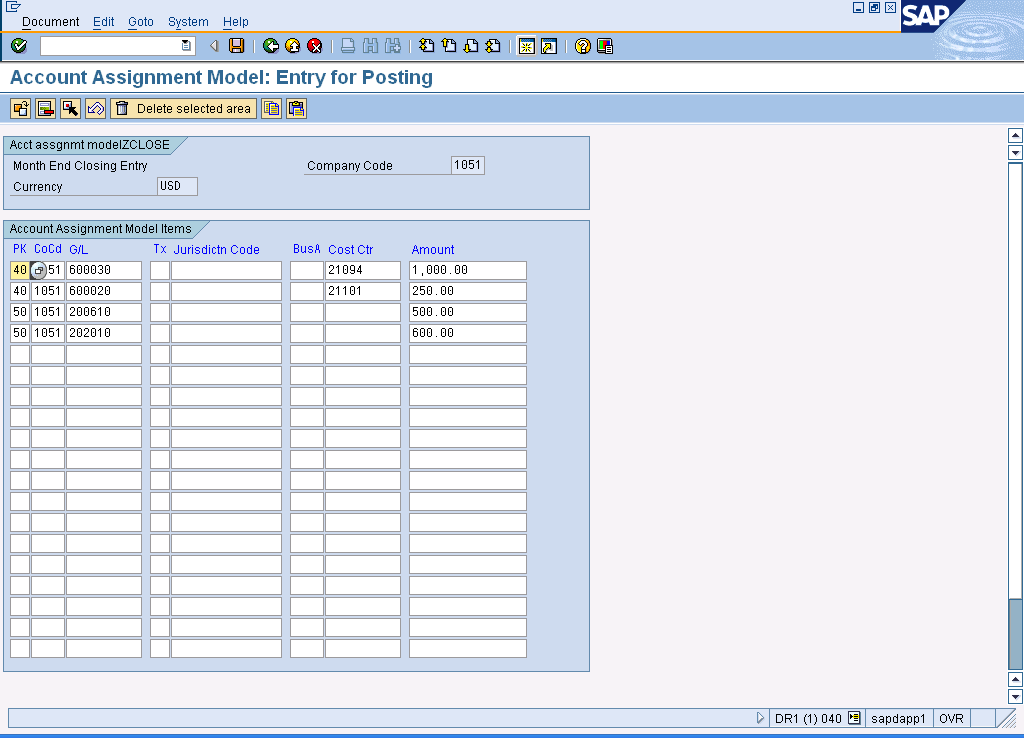Click the Save diskette icon
Image resolution: width=1024 pixels, height=738 pixels.
pos(236,46)
